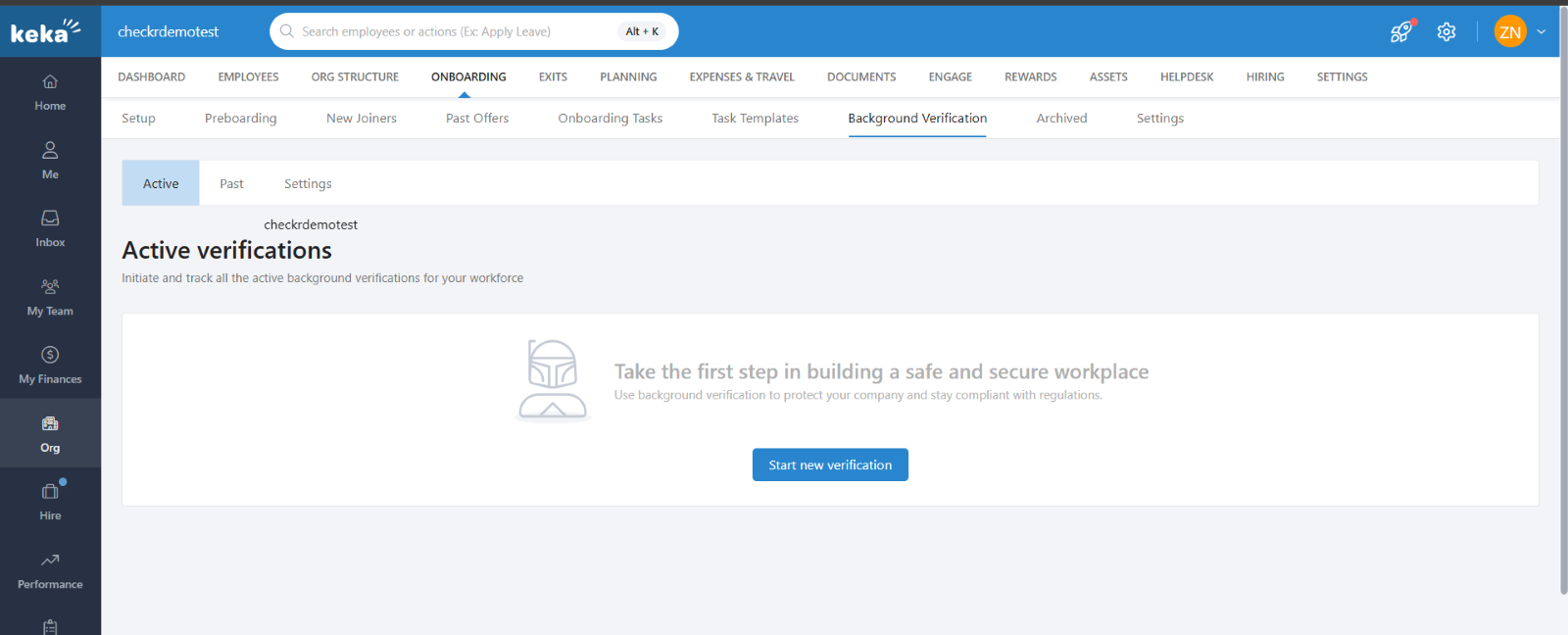Open the Preboarding sub-tab
Viewport: 1568px width, 635px height.
pyautogui.click(x=240, y=118)
